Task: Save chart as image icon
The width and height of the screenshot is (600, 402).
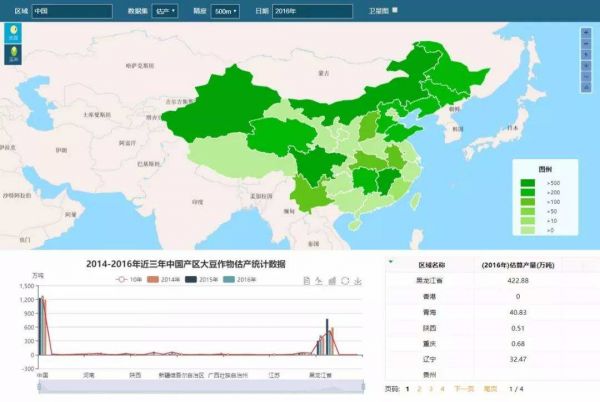Action: [x=357, y=281]
